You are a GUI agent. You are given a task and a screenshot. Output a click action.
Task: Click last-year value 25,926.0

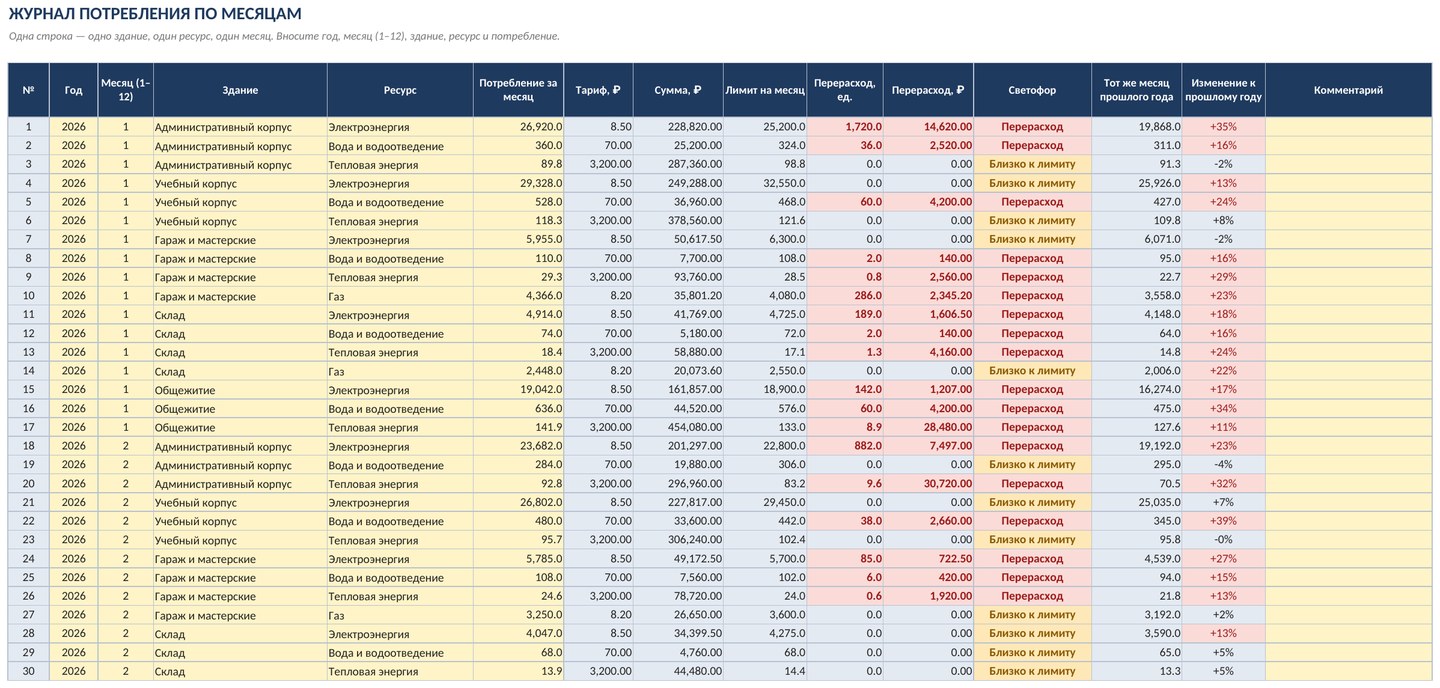click(x=1136, y=183)
